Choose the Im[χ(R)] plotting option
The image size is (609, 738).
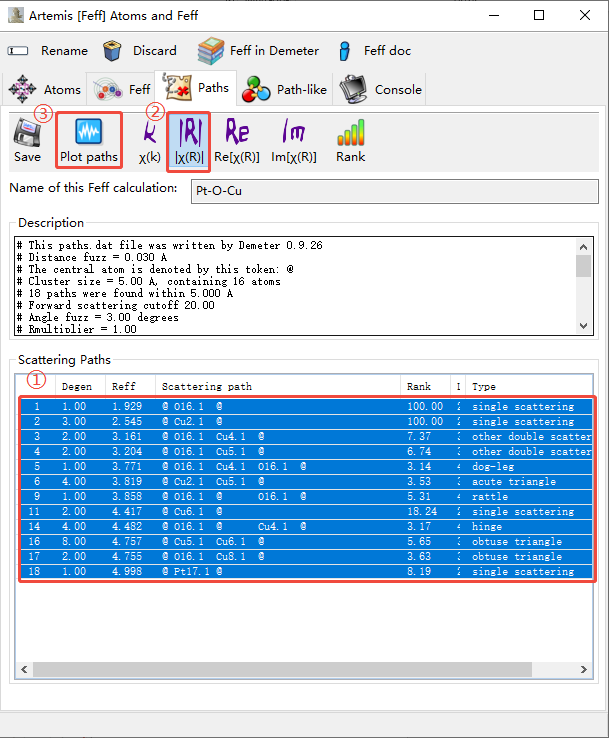[x=293, y=140]
